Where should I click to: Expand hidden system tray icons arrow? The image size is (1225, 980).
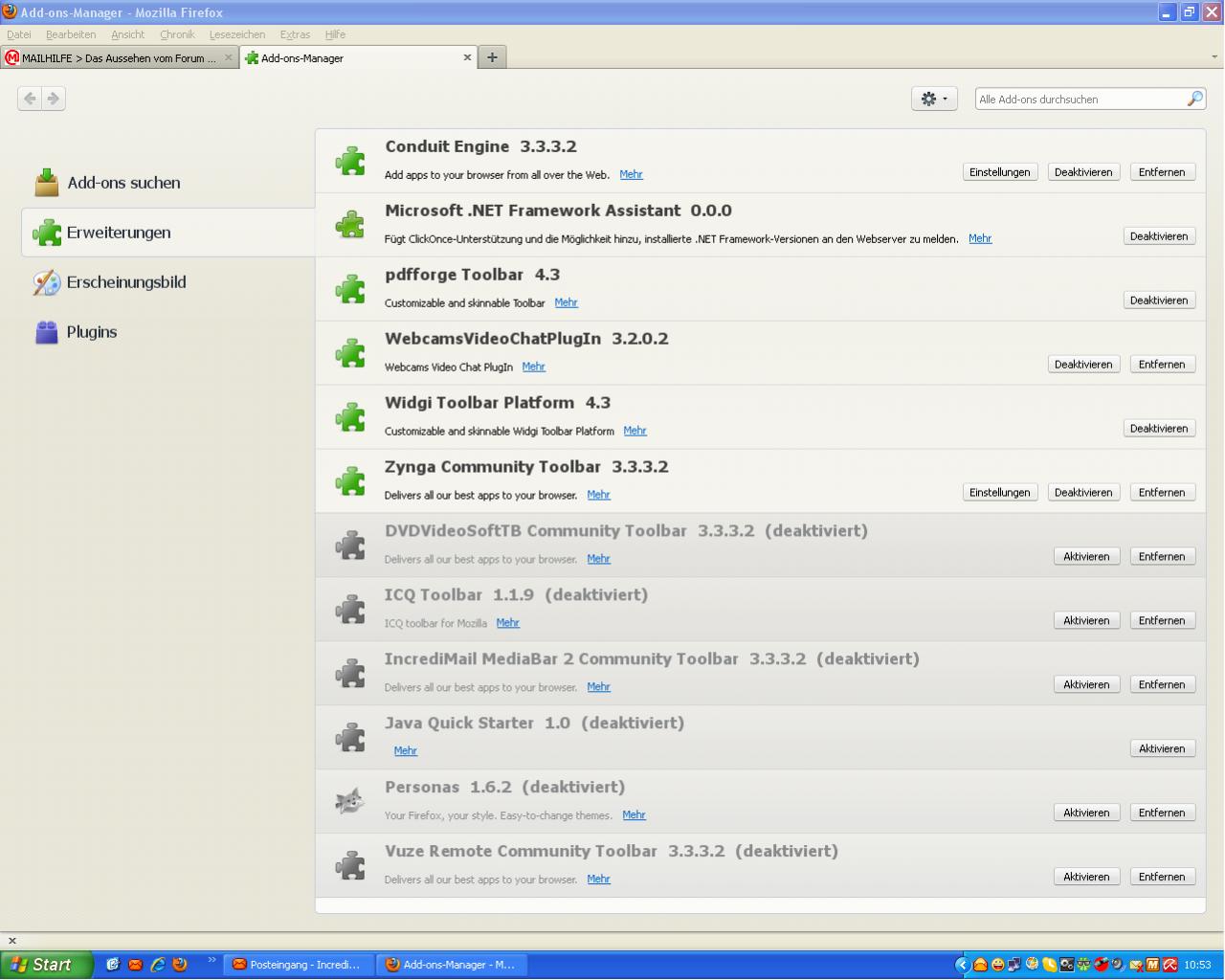[963, 965]
